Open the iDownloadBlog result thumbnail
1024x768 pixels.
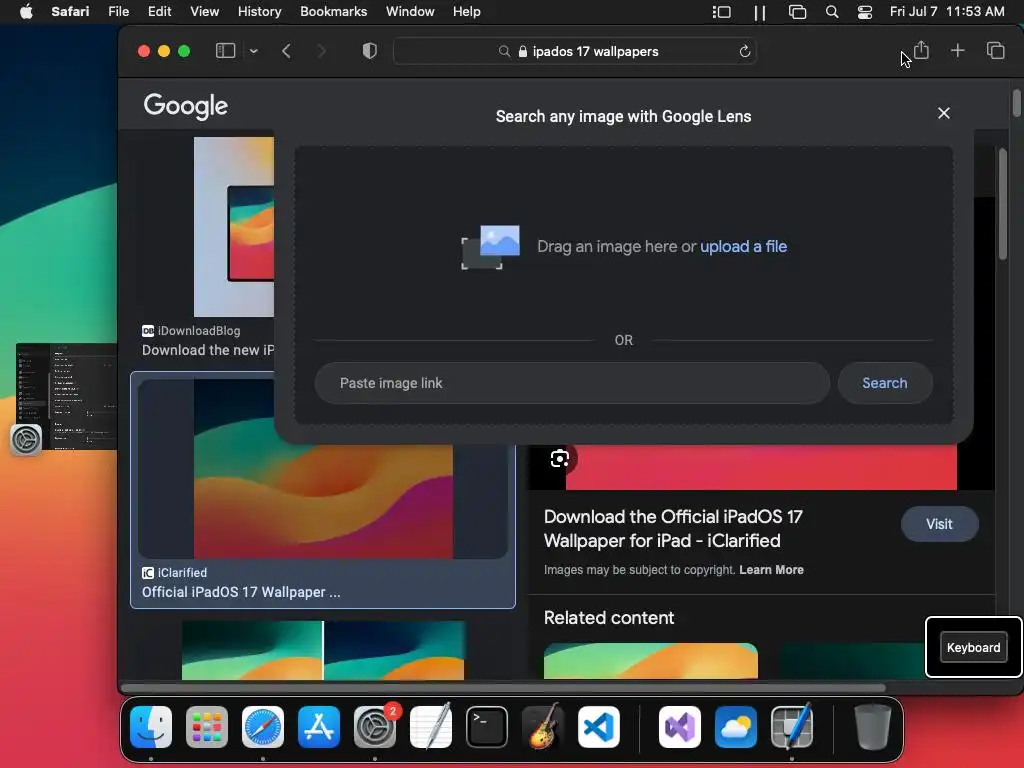[x=234, y=227]
